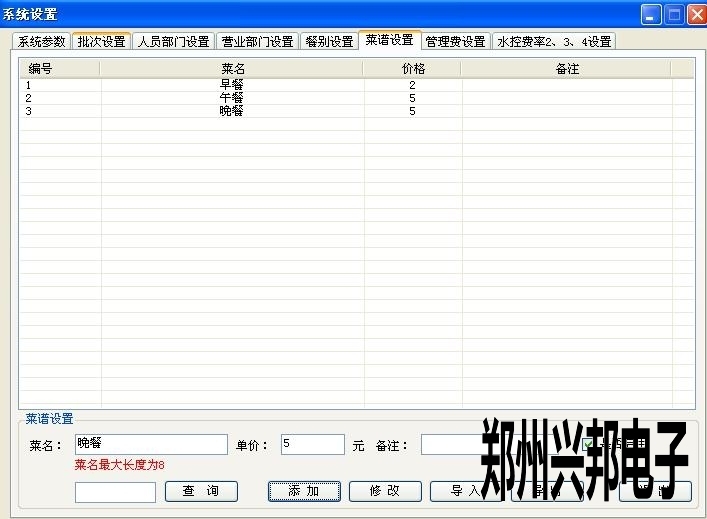Select the 午餐 row in the list
The width and height of the screenshot is (707, 519).
pos(232,99)
